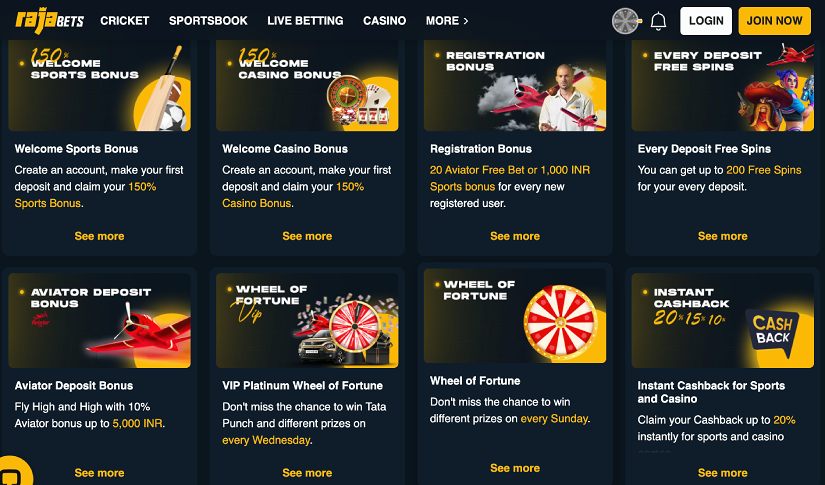825x485 pixels.
Task: Open the VIP Wheel of Fortune banner
Action: [x=307, y=320]
